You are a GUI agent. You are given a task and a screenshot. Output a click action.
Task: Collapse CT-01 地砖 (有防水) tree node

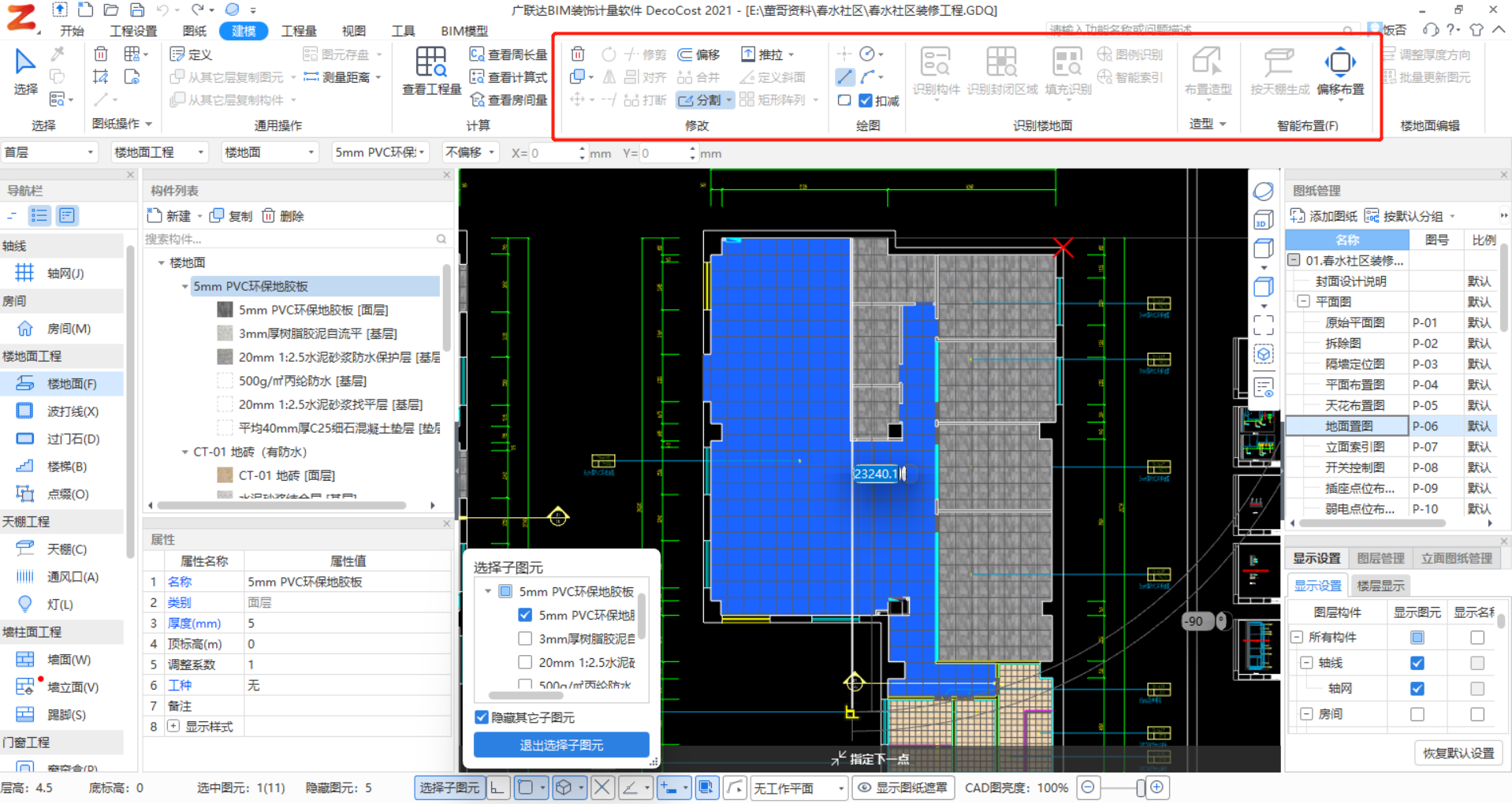(x=185, y=452)
